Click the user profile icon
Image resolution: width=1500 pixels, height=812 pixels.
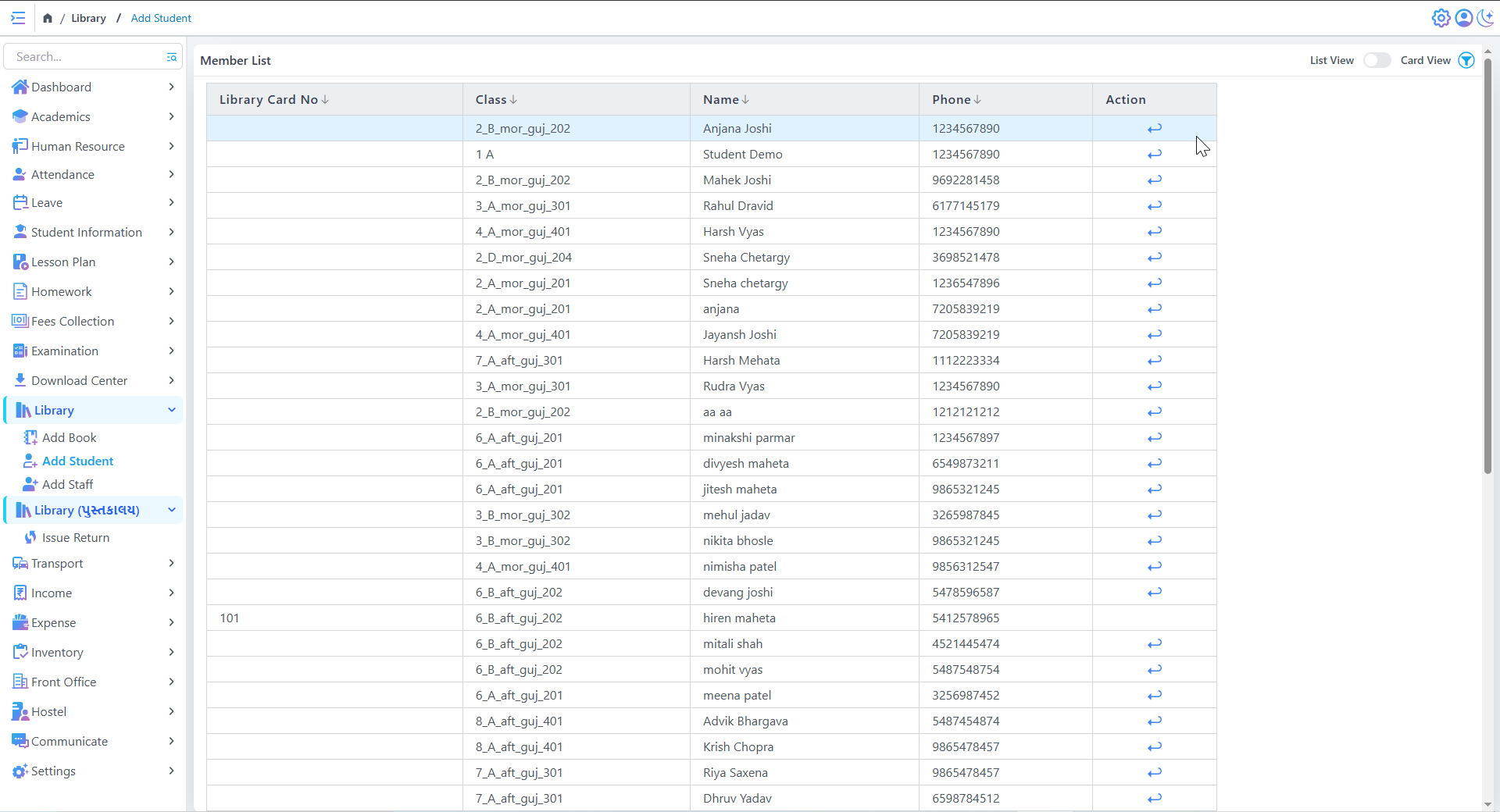pos(1463,18)
